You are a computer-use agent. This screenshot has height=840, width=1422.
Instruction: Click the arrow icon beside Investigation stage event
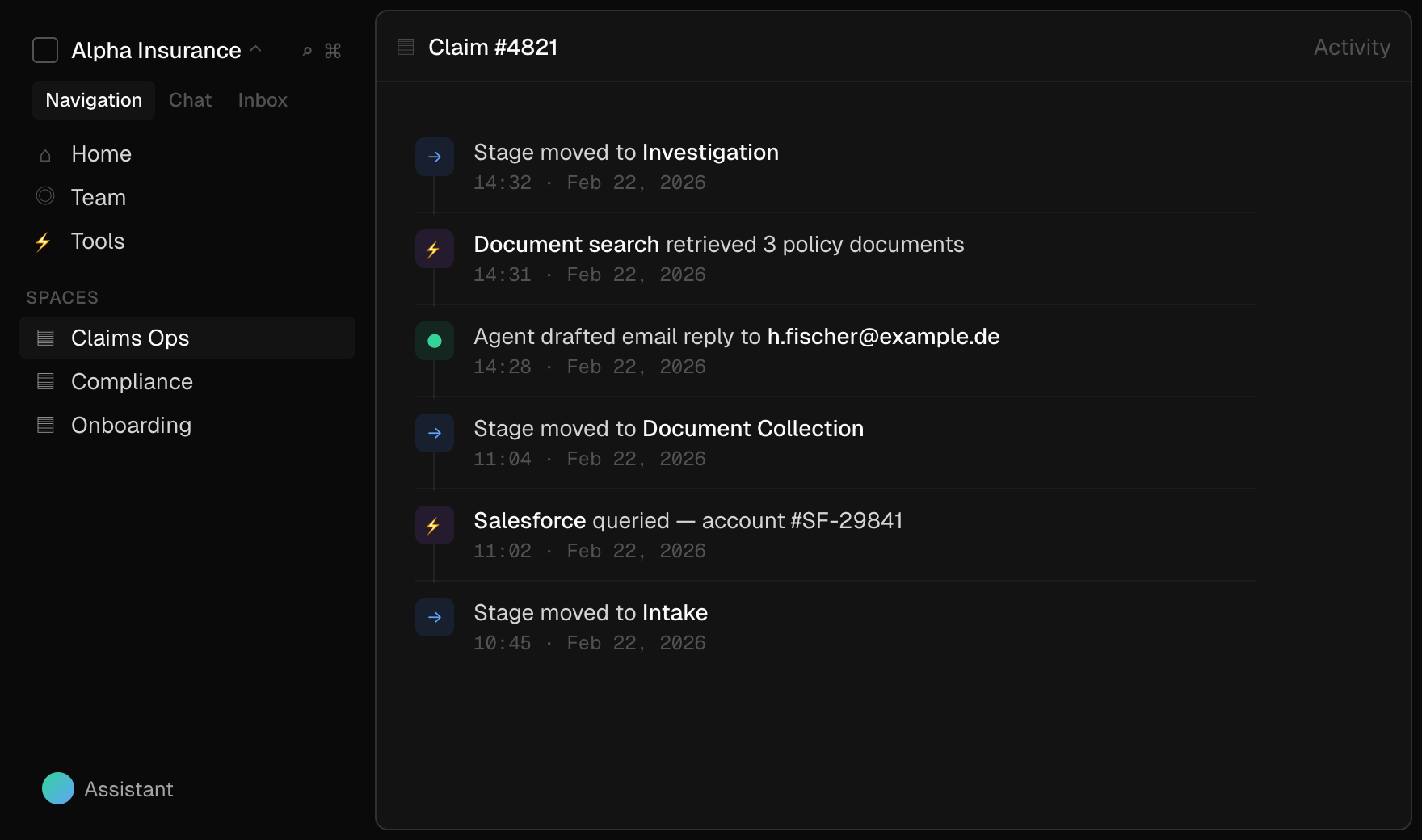point(435,157)
